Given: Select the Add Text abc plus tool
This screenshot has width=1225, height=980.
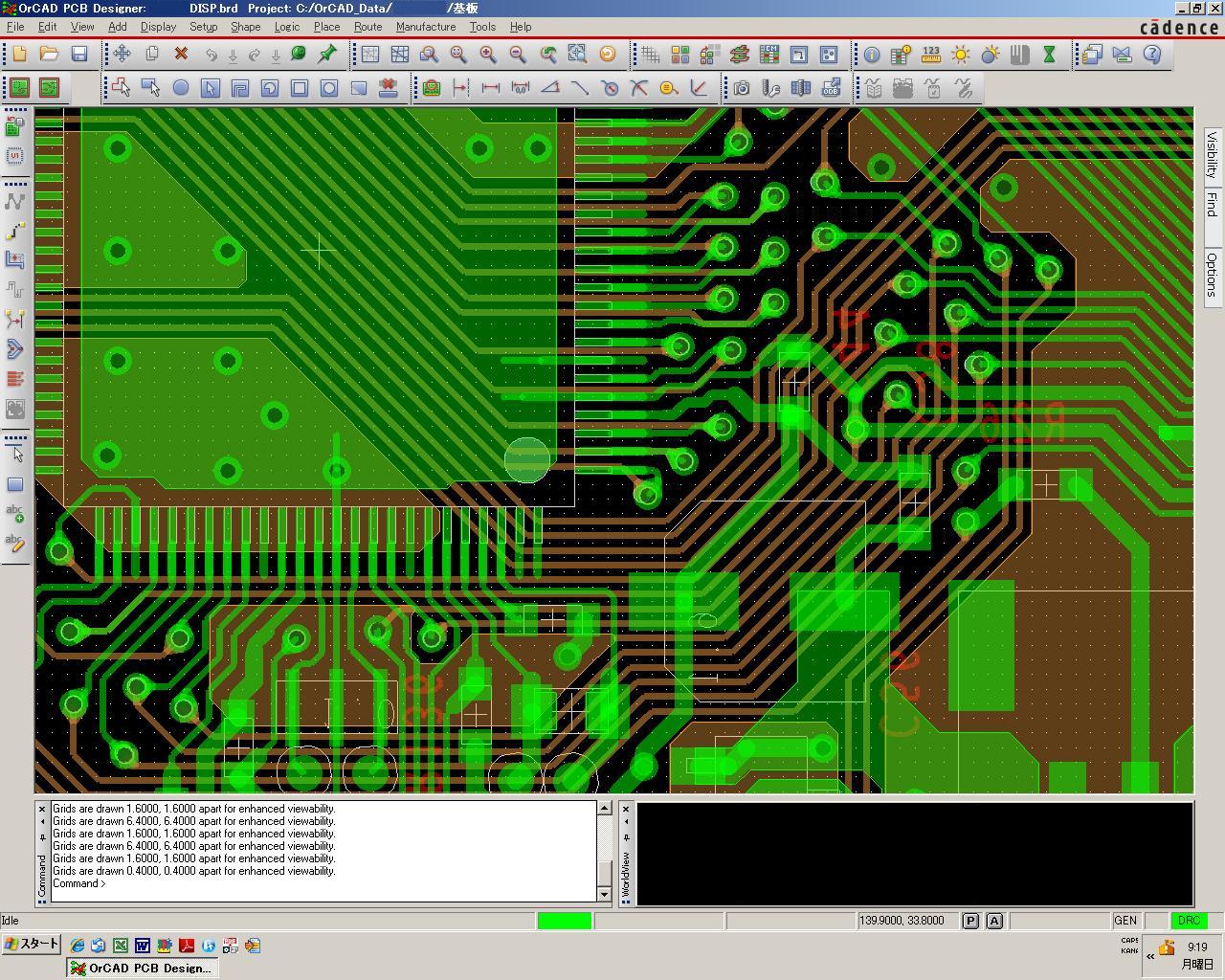Looking at the screenshot, I should click(15, 513).
